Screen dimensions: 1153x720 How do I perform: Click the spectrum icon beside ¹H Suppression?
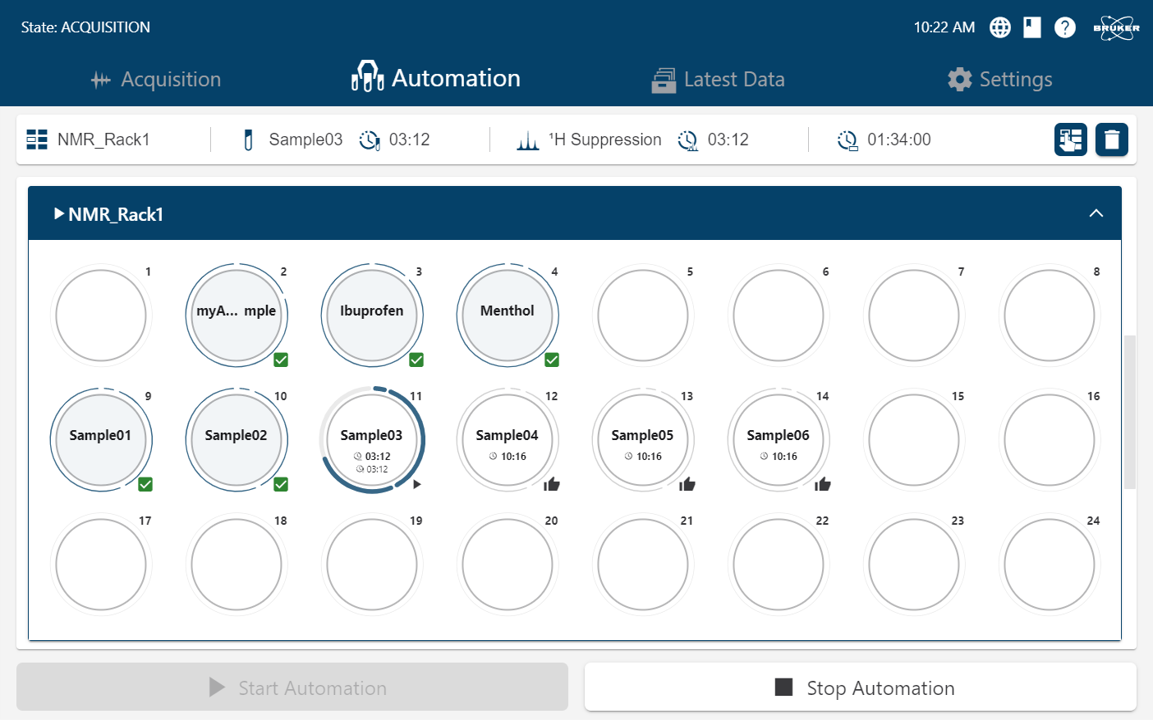(527, 140)
